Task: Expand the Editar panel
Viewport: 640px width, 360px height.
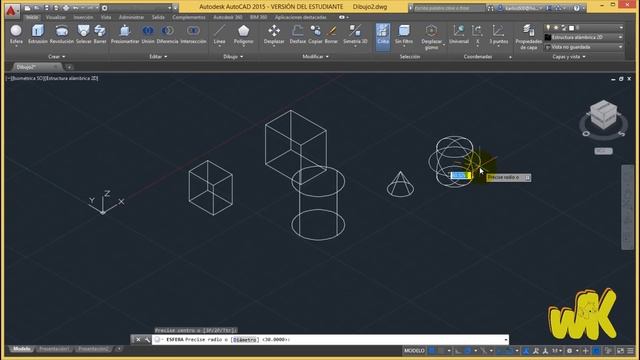Action: pyautogui.click(x=158, y=57)
